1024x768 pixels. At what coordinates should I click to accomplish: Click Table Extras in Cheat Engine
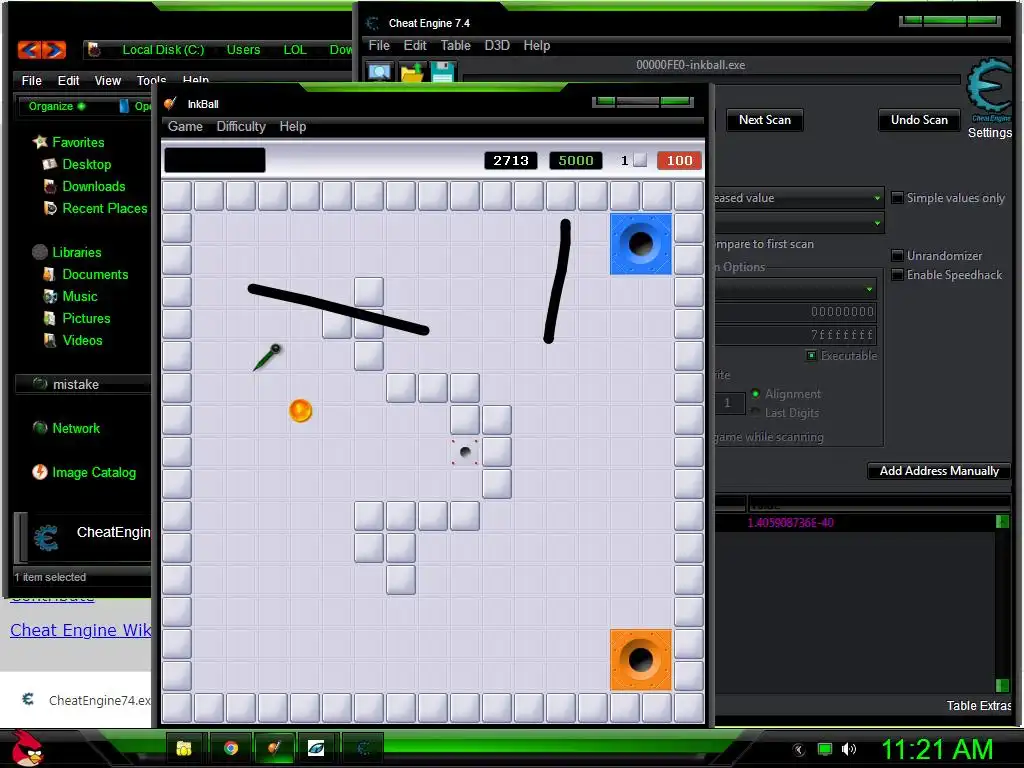pyautogui.click(x=978, y=706)
